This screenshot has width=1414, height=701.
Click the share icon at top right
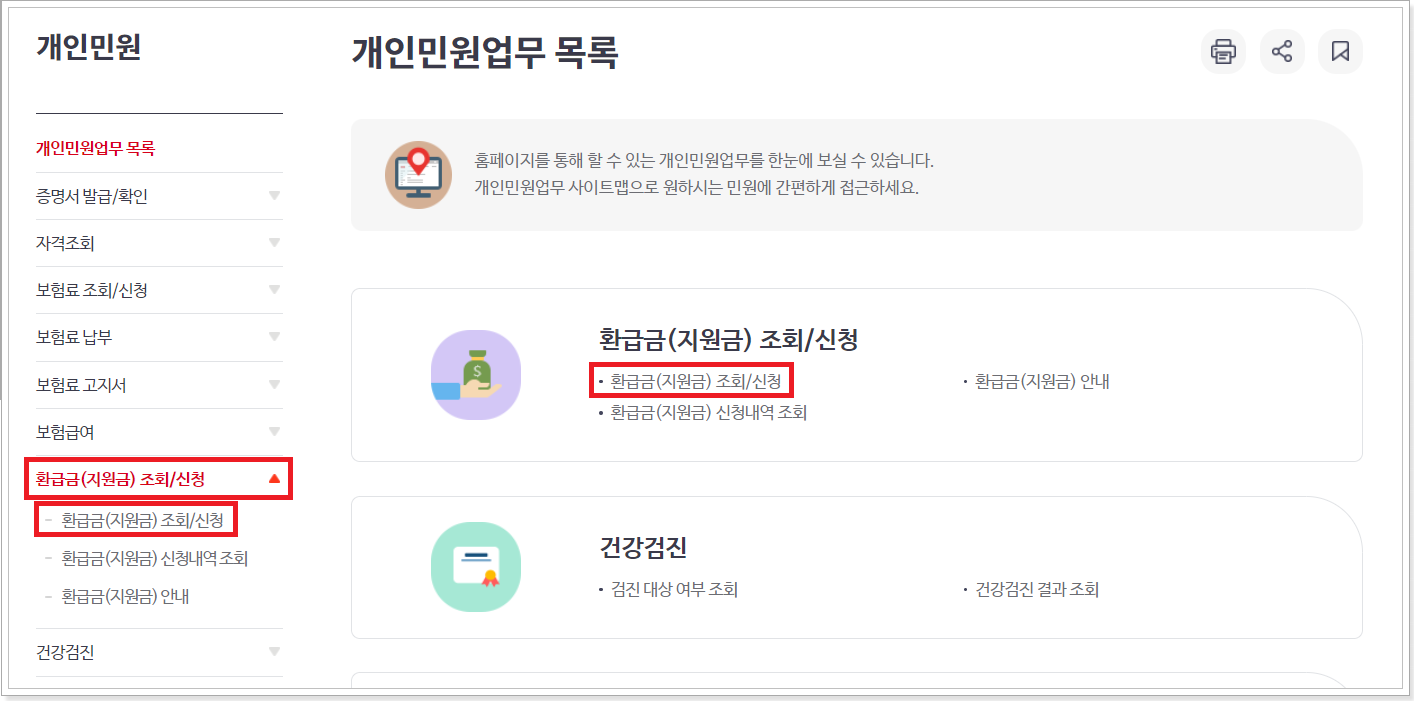(x=1281, y=51)
